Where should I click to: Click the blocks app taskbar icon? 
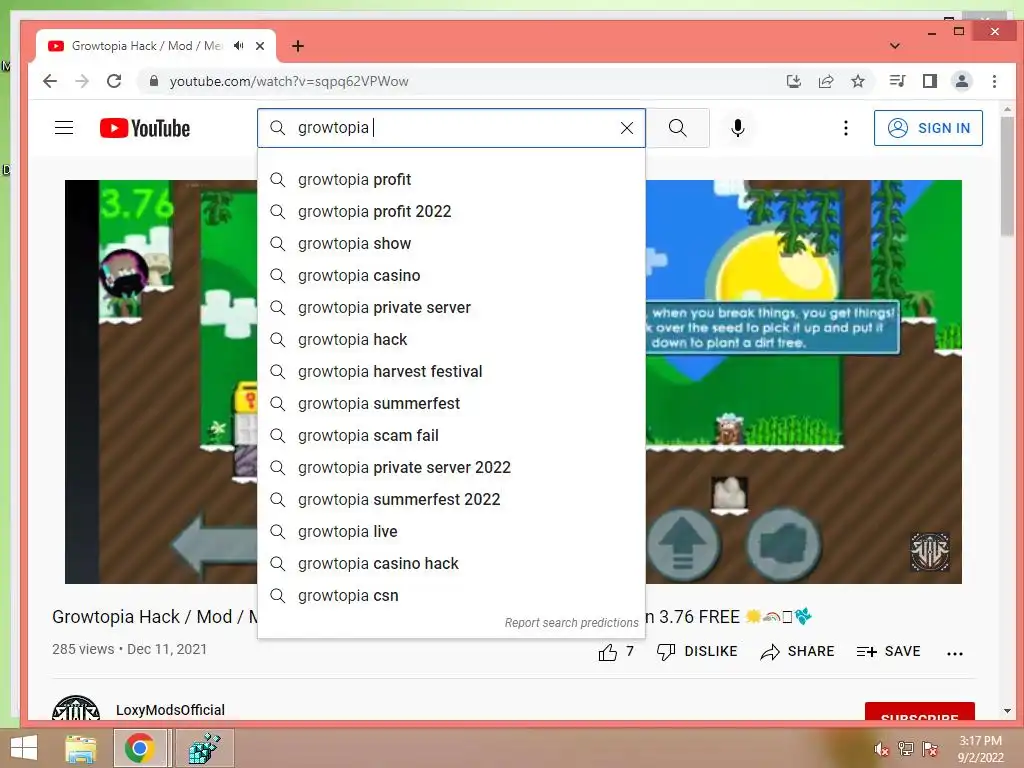coord(204,748)
